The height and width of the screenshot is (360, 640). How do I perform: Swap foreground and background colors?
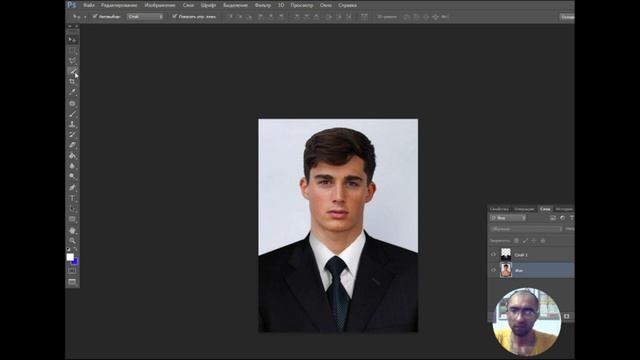click(76, 249)
